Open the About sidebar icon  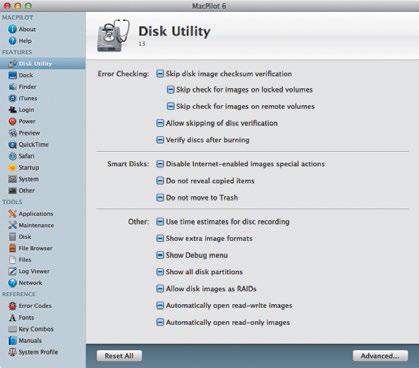12,29
